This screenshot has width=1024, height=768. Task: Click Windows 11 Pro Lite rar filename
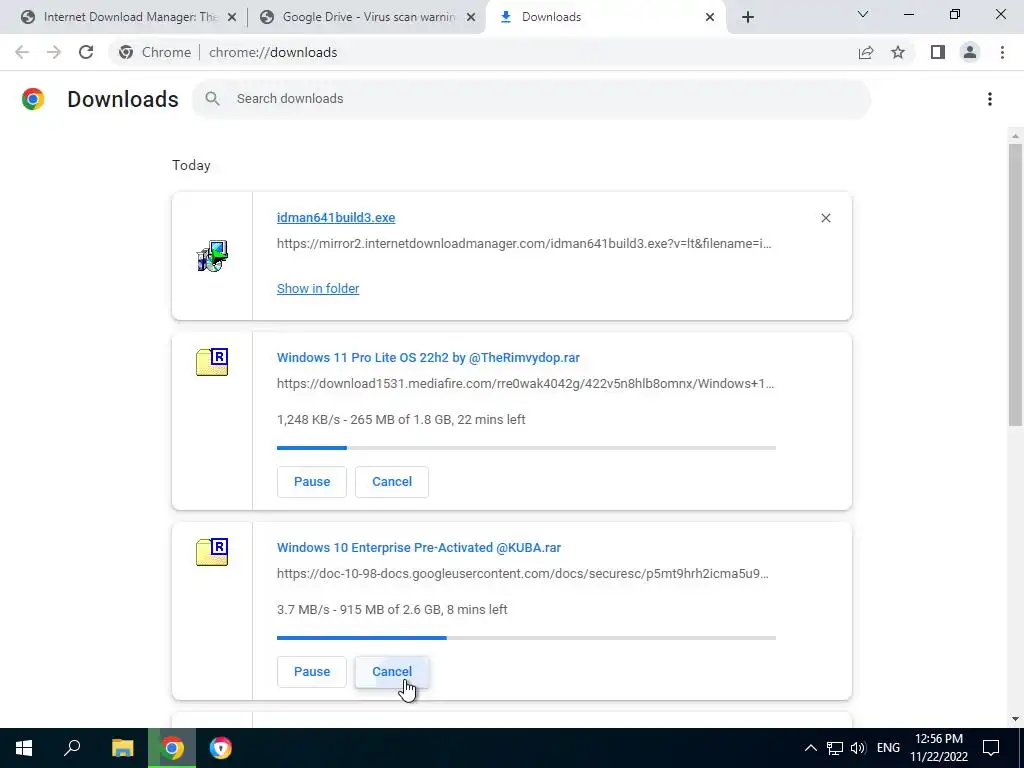[428, 358]
